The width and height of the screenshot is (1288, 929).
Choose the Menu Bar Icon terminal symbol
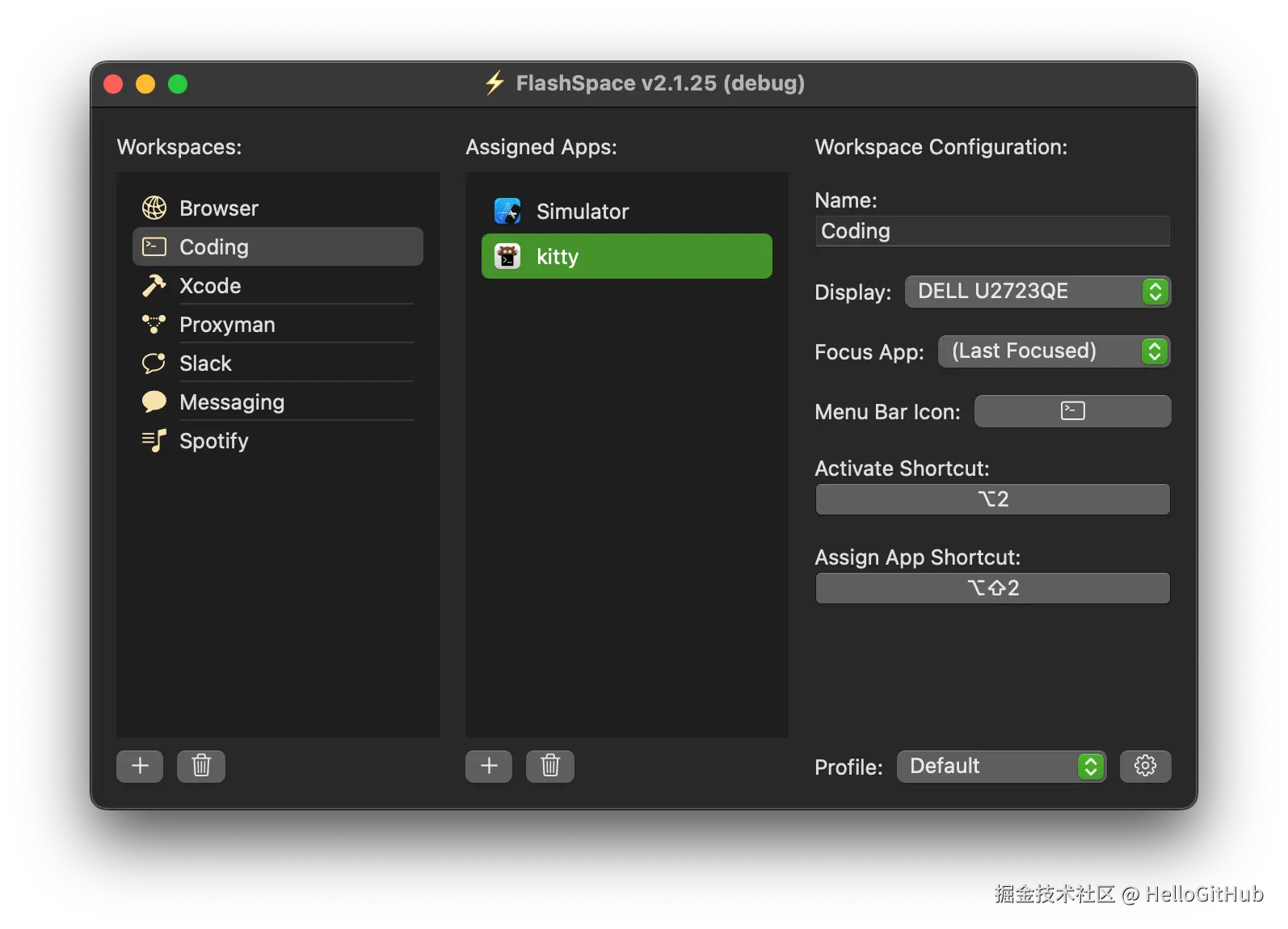1072,411
